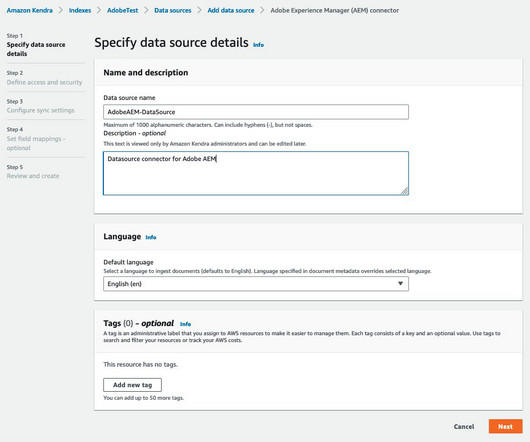Screen dimensions: 530x442
Task: Select Step 1 Specify data source details
Action: click(36, 49)
